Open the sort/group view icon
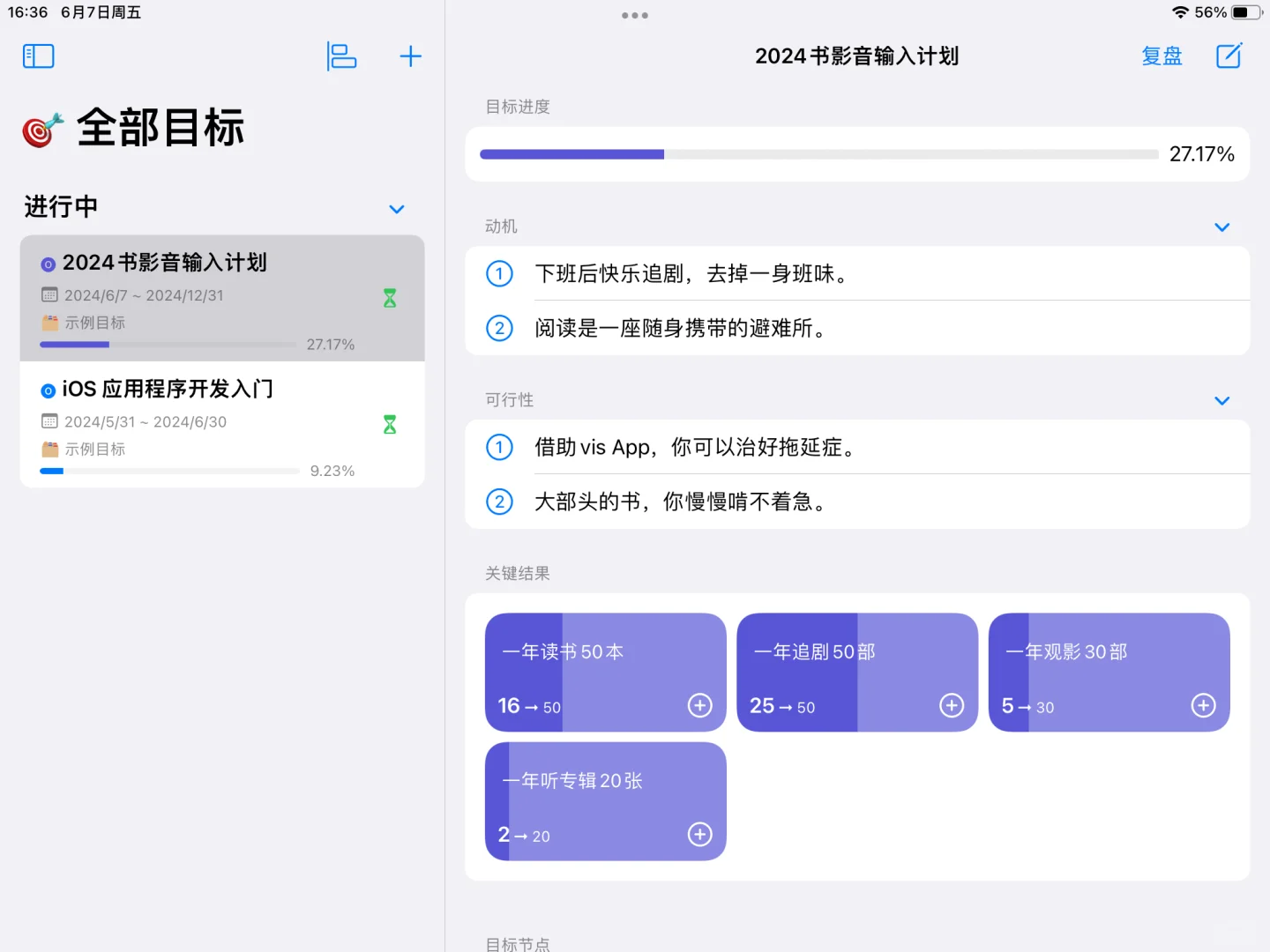Screen dimensions: 1270x952 coord(341,56)
